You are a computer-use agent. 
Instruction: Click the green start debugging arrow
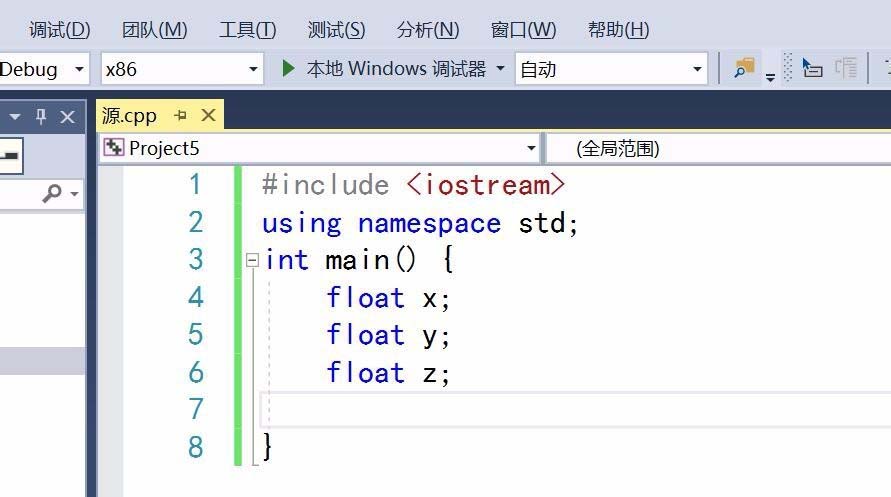point(288,69)
